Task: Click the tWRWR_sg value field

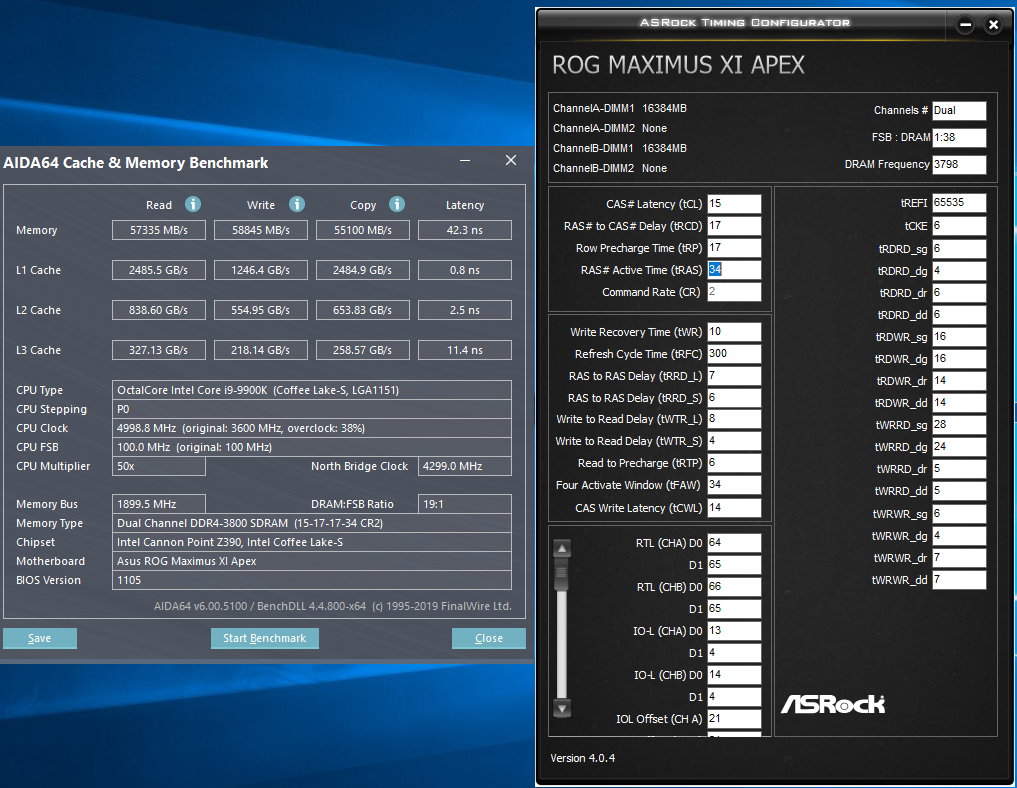Action: tap(959, 514)
